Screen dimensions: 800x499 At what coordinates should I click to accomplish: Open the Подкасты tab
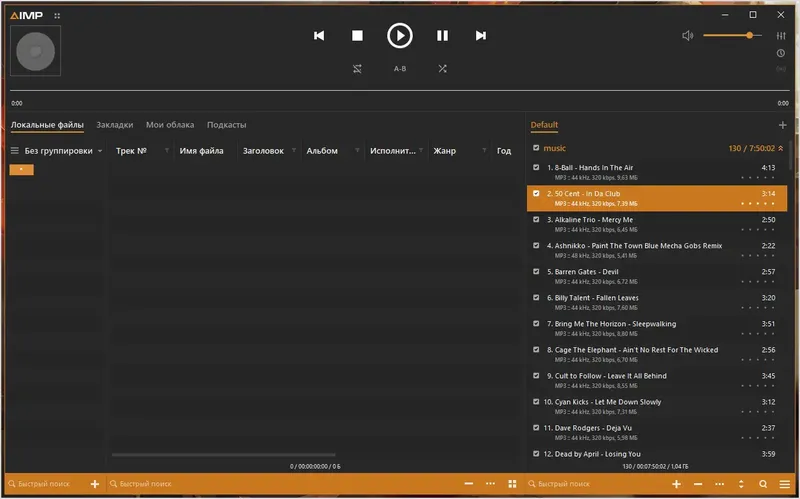pos(227,125)
